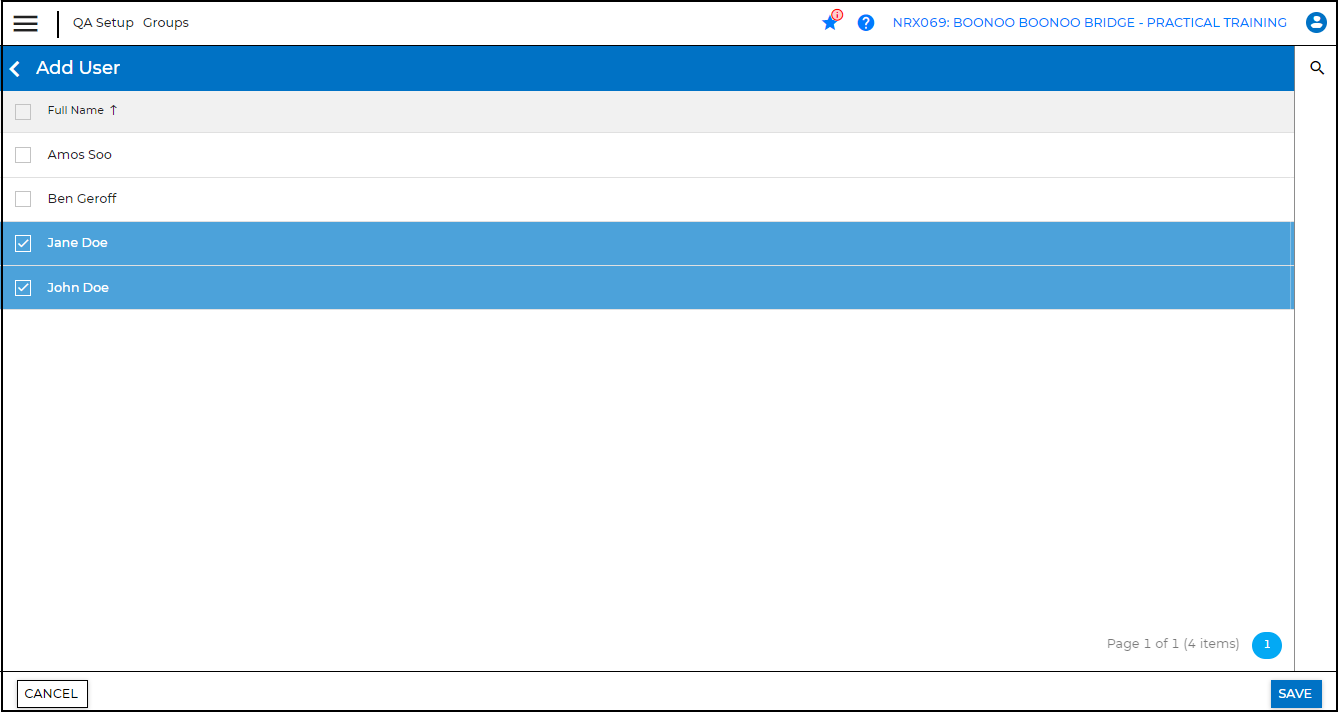The width and height of the screenshot is (1338, 713).
Task: Uncheck the John Doe checkbox
Action: pos(23,288)
